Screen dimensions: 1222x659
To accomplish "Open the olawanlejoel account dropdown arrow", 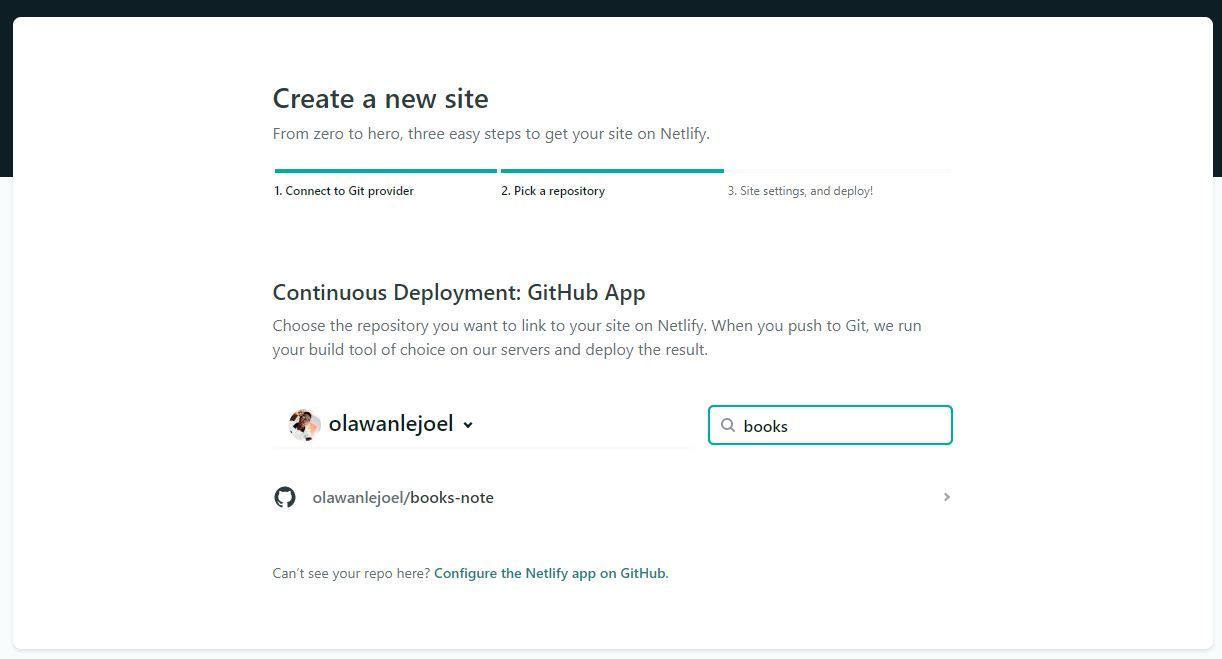I will (468, 425).
